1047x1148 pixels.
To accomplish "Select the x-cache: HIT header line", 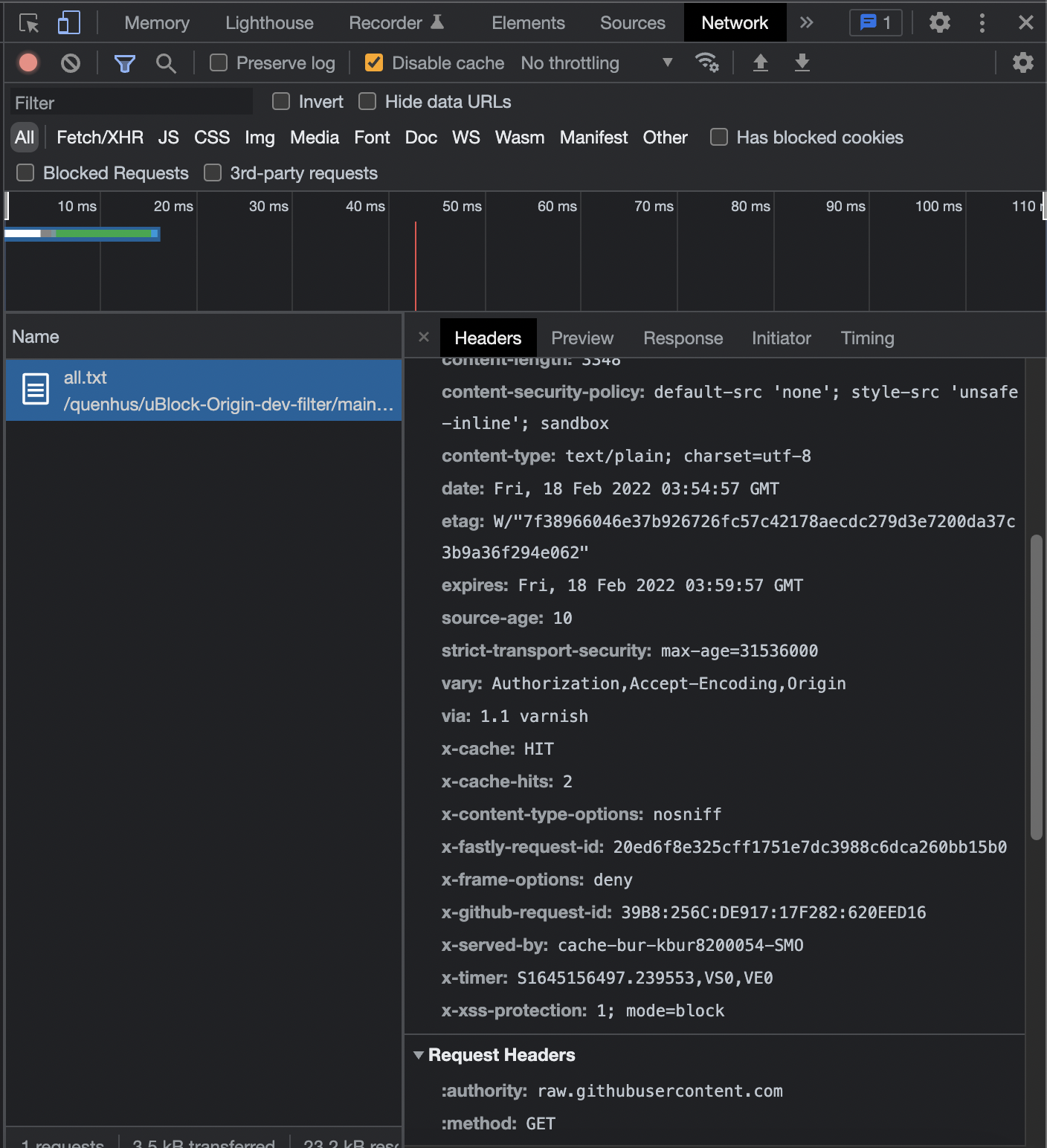I will tap(497, 749).
